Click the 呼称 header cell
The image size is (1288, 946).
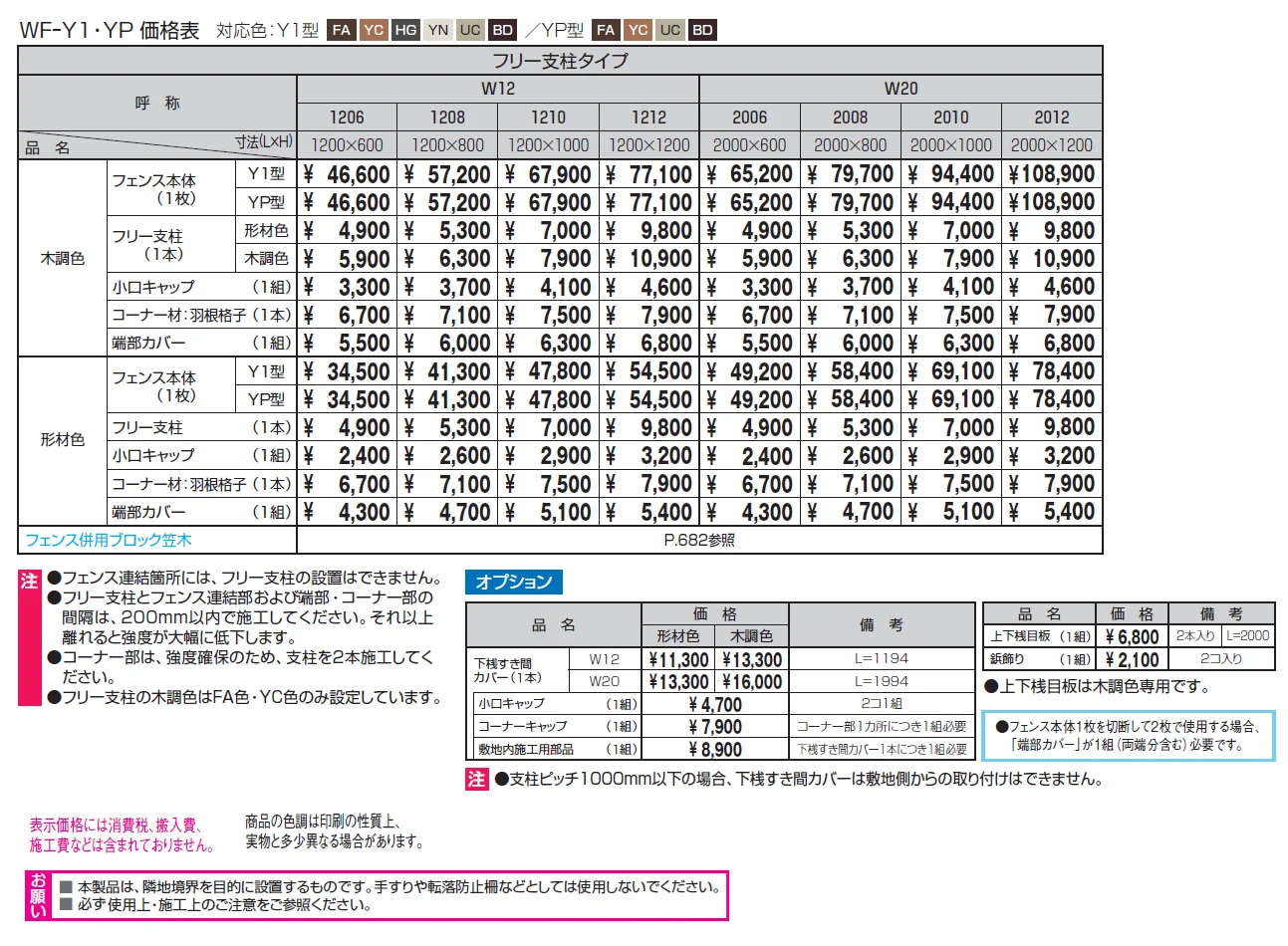pyautogui.click(x=157, y=103)
